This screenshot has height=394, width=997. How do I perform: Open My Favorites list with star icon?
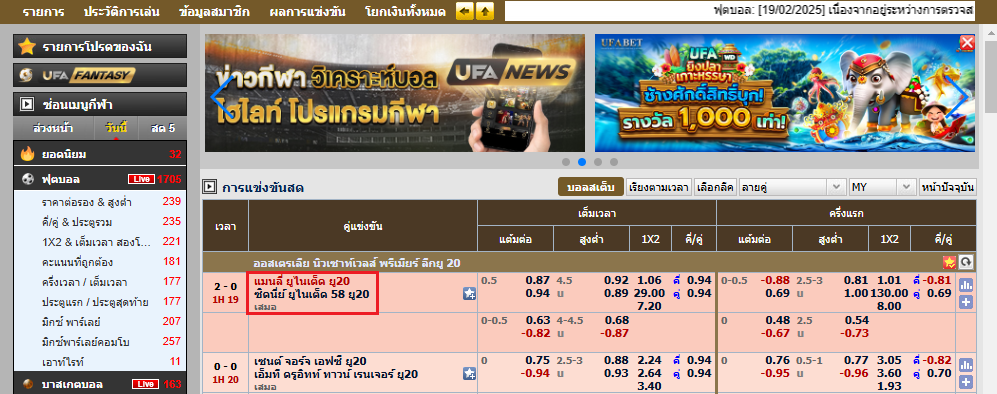(x=100, y=46)
